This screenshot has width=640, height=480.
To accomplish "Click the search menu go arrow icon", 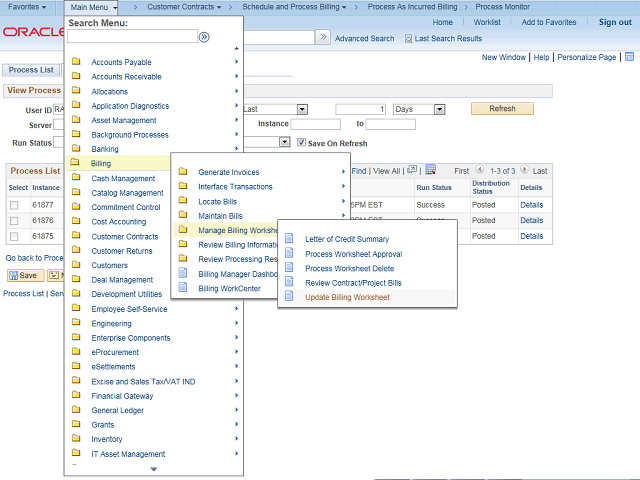I will (x=204, y=37).
